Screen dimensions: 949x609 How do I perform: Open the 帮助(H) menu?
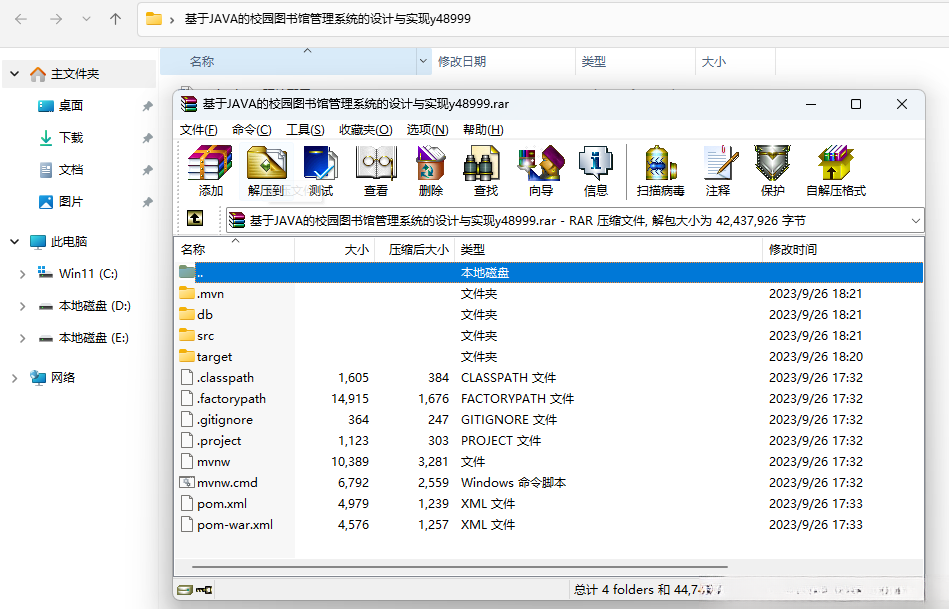pos(483,130)
